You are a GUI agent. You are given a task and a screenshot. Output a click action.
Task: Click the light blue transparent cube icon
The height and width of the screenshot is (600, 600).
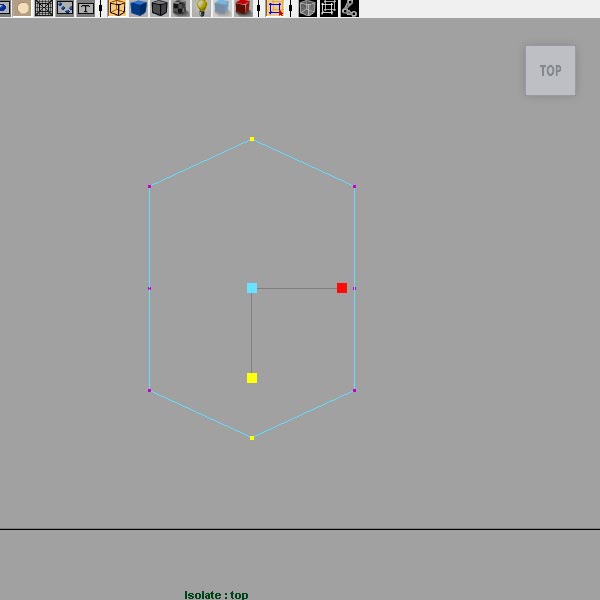[222, 8]
